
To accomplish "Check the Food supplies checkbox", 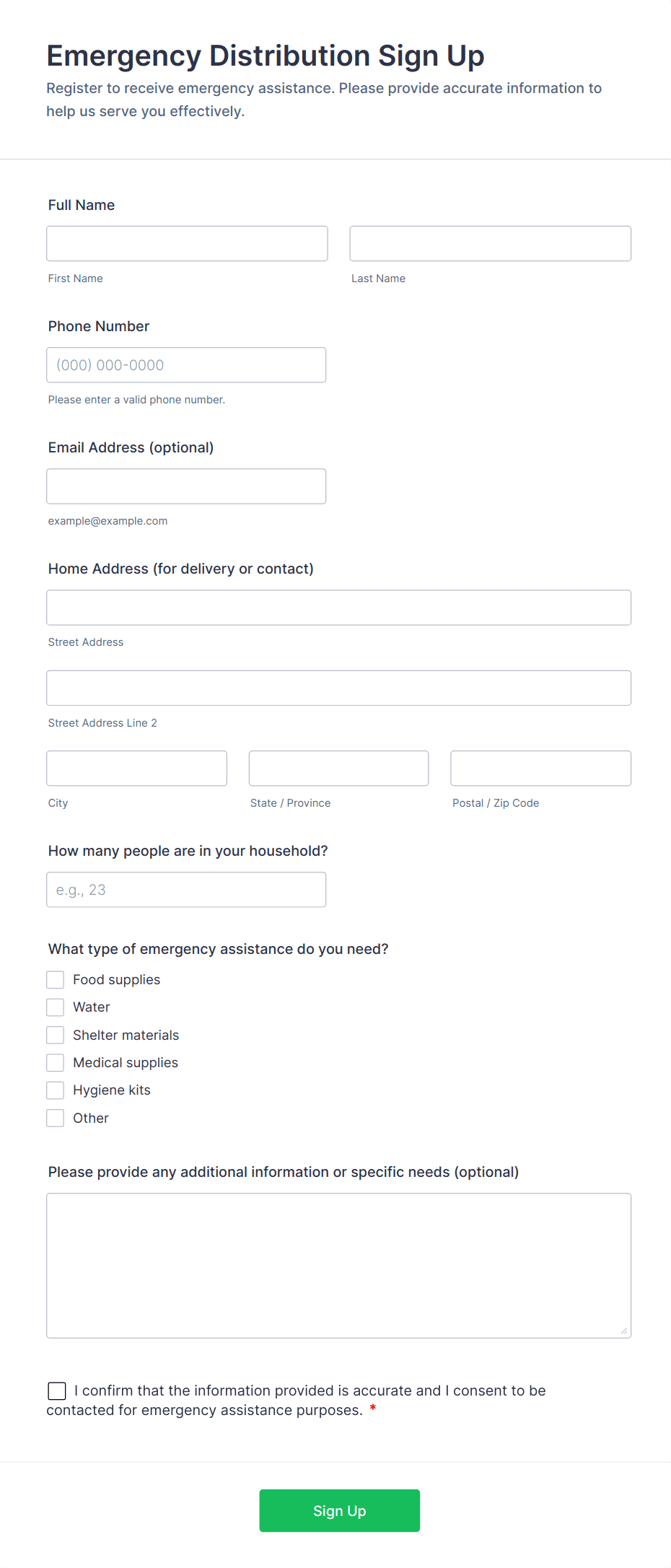I will [55, 979].
